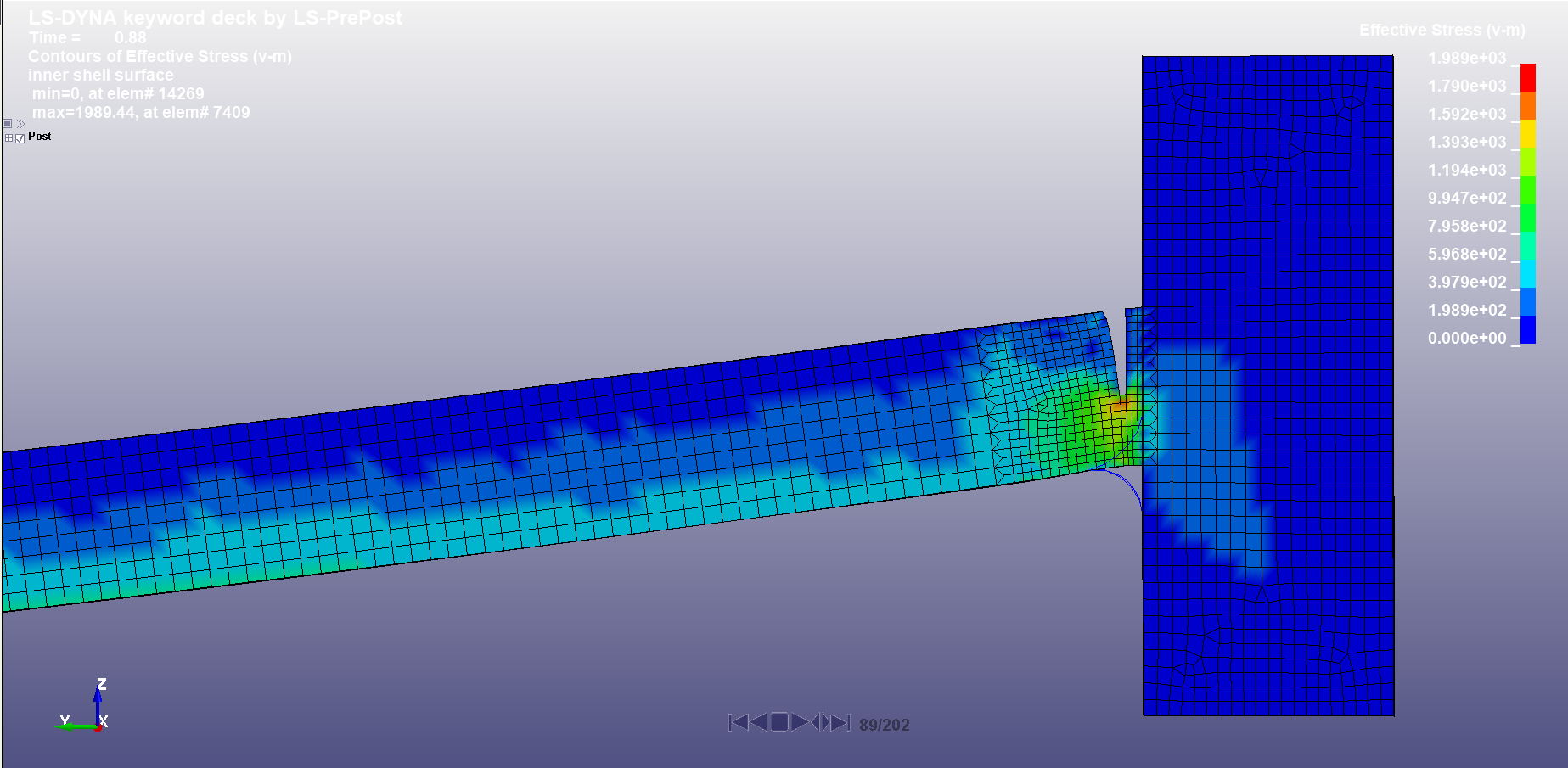Step forward one animation frame
The image size is (1568, 768).
pyautogui.click(x=825, y=722)
